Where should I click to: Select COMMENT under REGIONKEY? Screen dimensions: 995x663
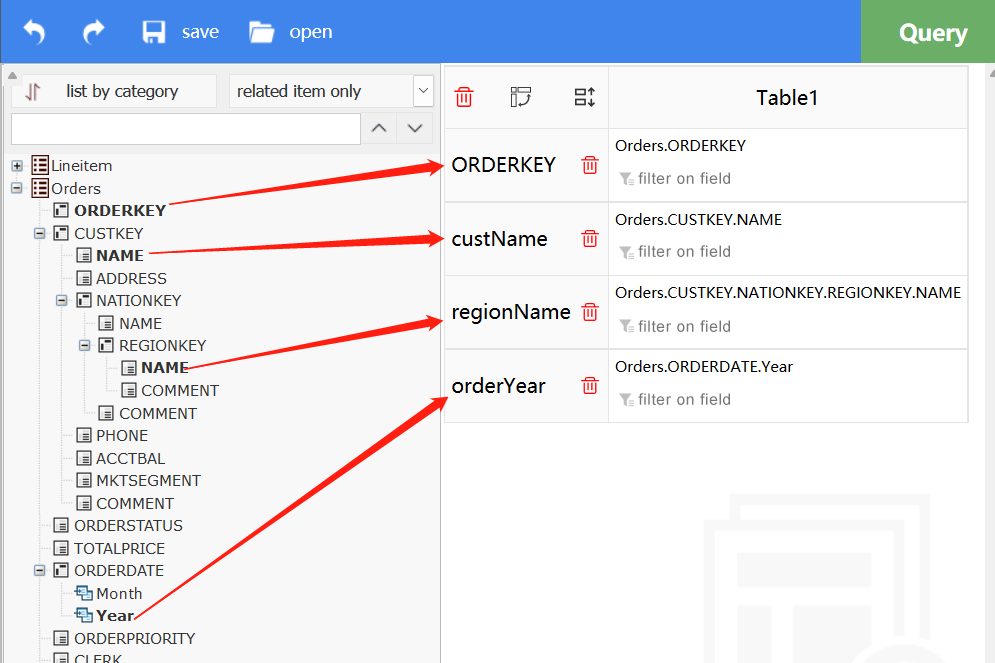(180, 390)
